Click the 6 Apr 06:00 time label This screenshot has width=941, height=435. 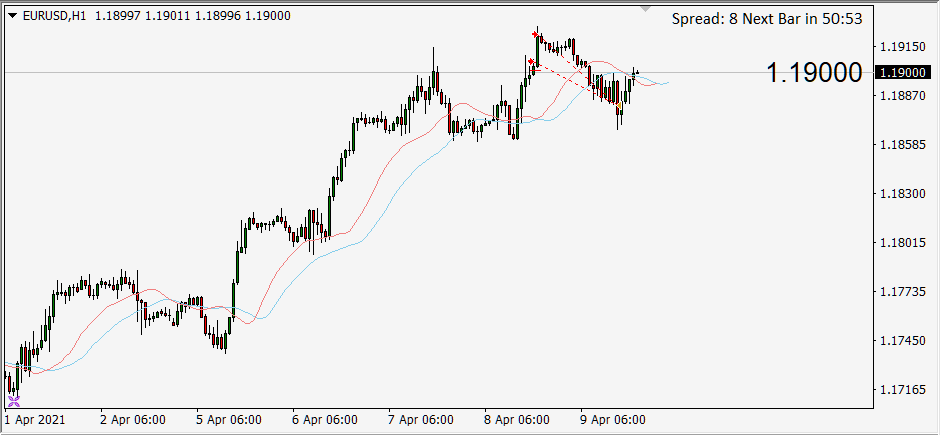point(325,419)
